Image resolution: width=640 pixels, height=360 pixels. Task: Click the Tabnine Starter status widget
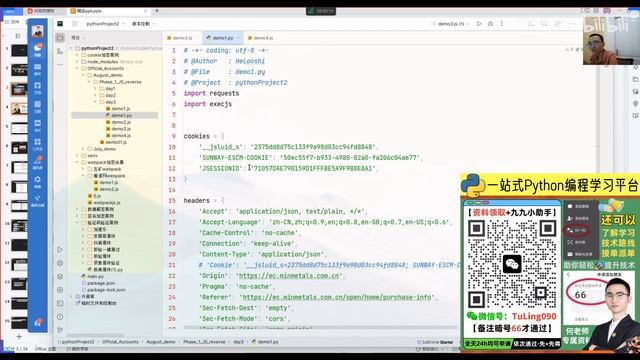[435, 342]
